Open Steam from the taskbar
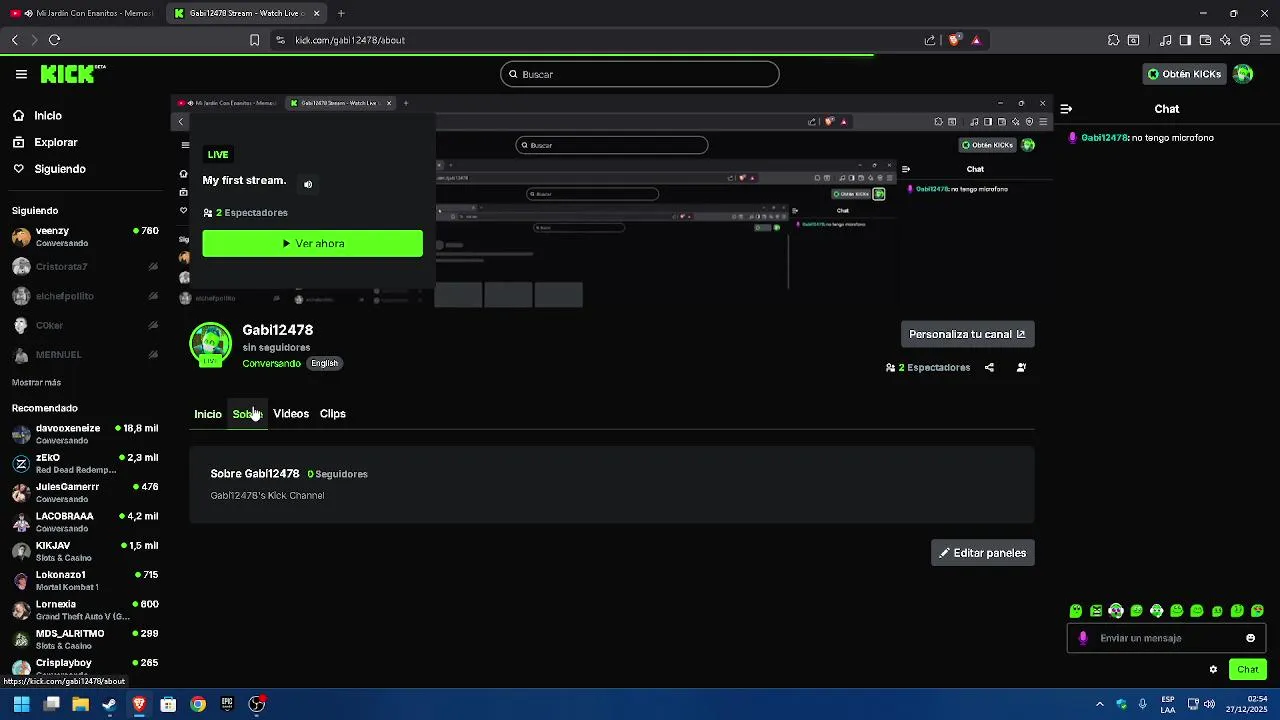 point(109,704)
